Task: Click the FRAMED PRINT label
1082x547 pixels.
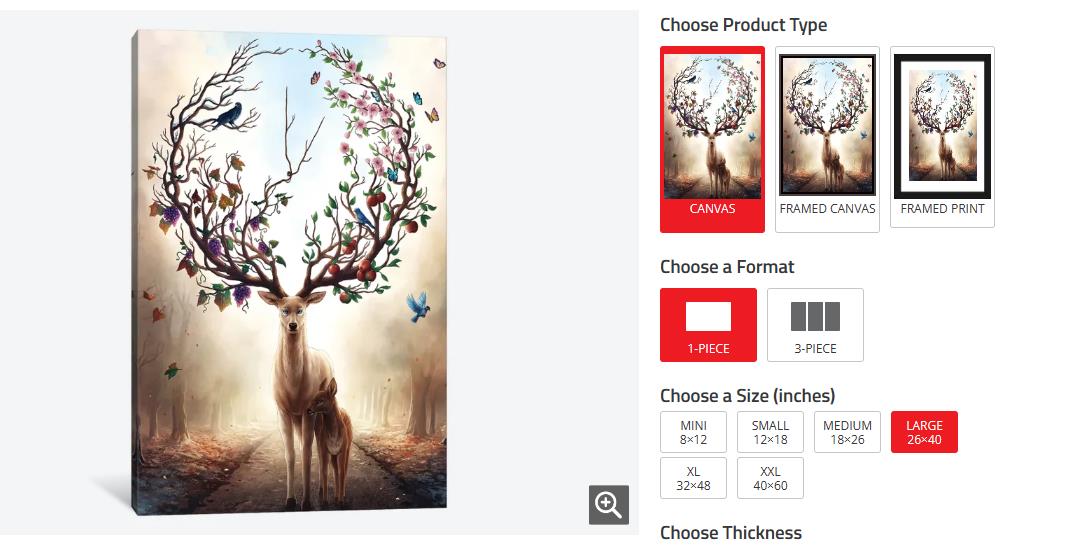Action: [x=943, y=208]
